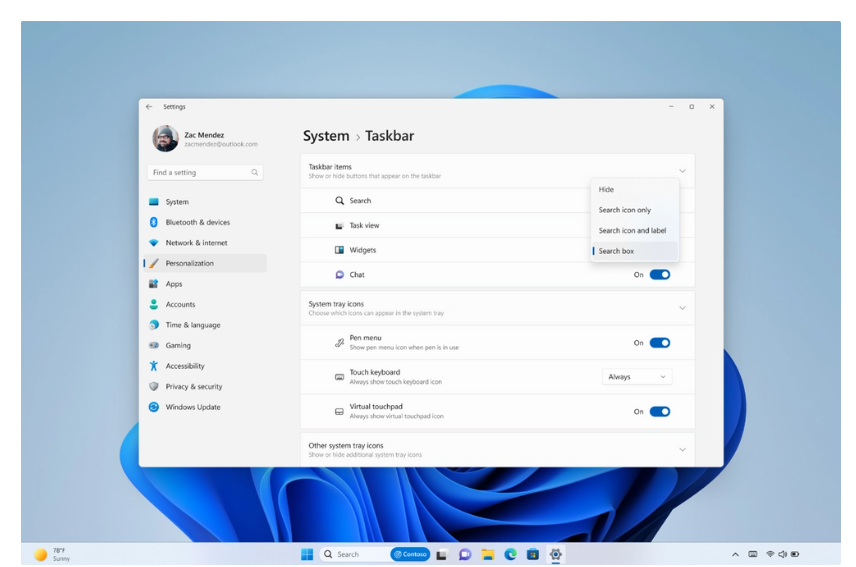
Task: Click the Settings back arrow
Action: click(149, 107)
